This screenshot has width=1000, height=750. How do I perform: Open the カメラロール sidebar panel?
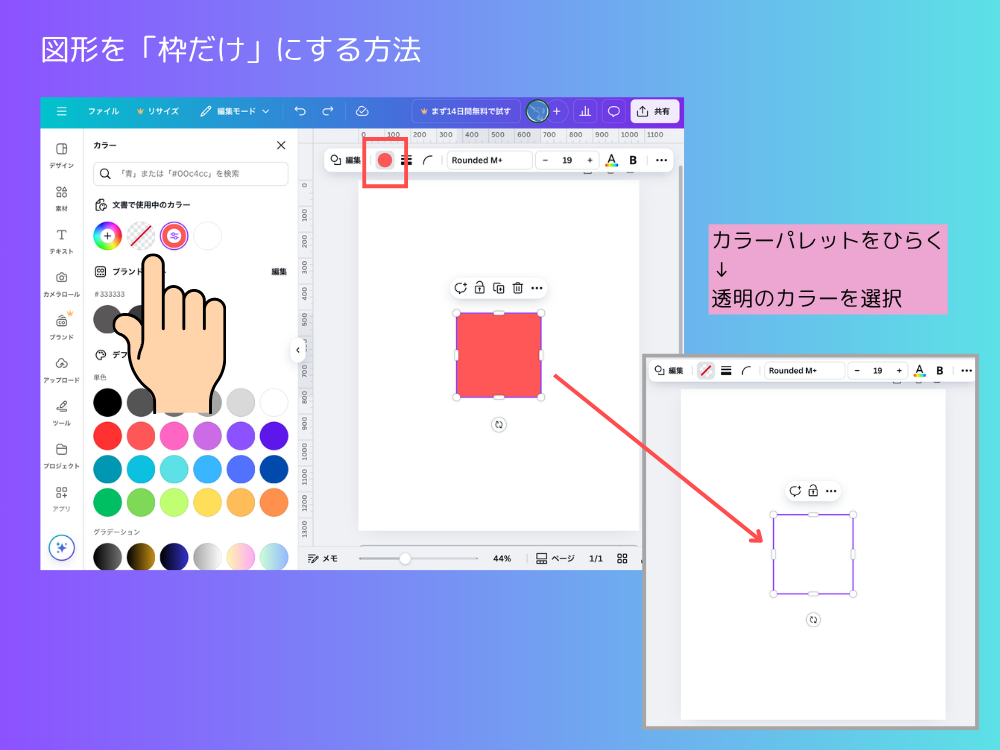pyautogui.click(x=62, y=284)
